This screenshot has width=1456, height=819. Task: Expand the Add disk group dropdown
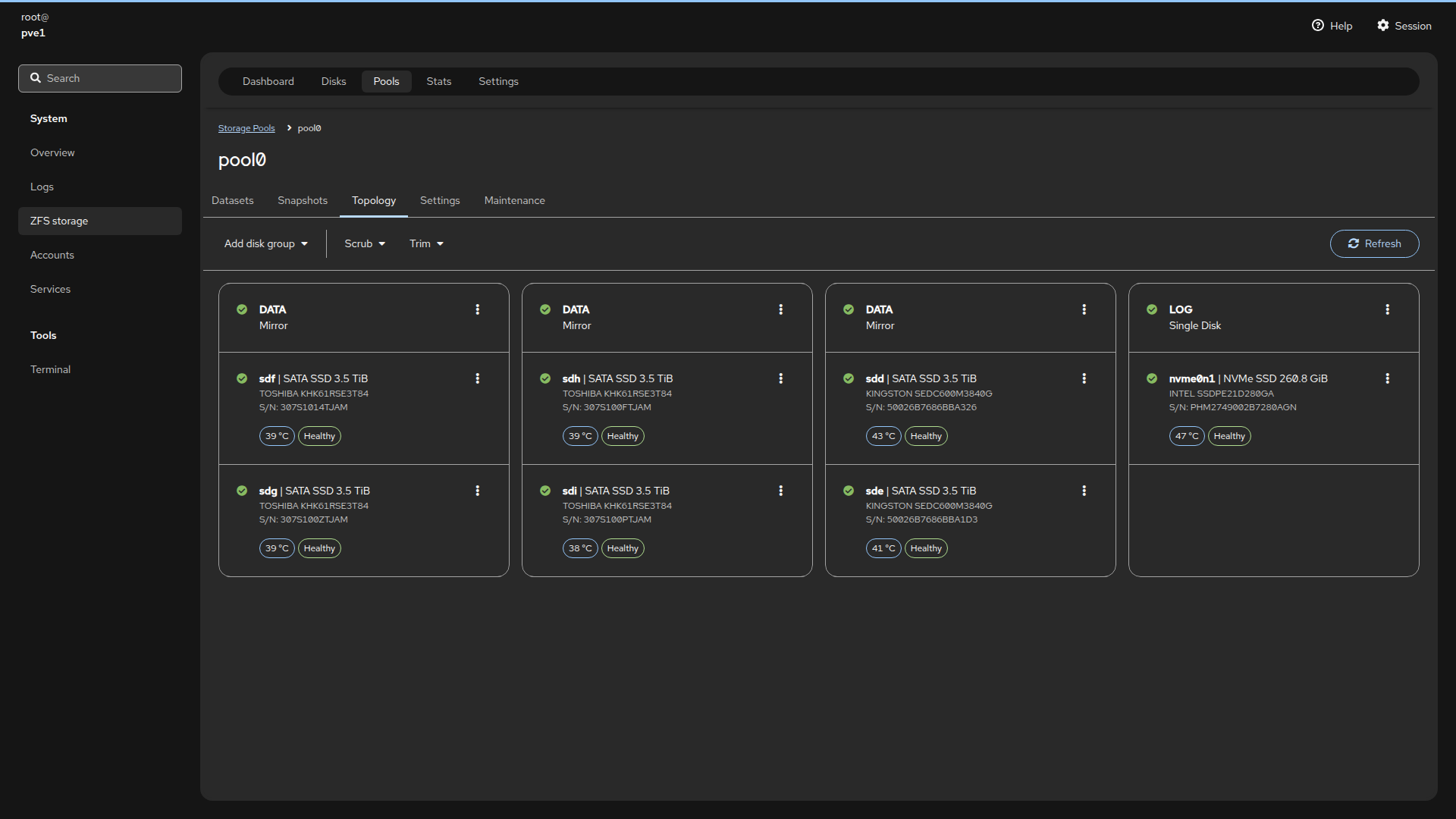(x=266, y=243)
